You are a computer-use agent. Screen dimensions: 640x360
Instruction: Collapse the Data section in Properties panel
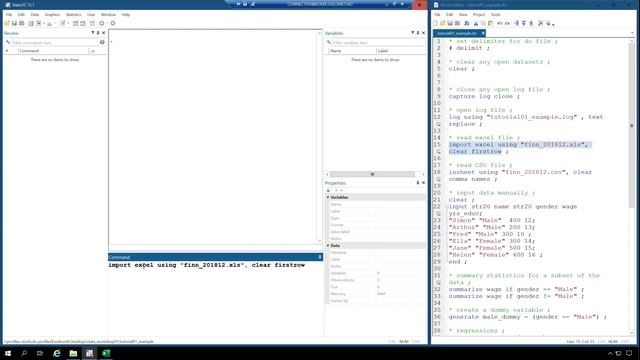coord(328,245)
